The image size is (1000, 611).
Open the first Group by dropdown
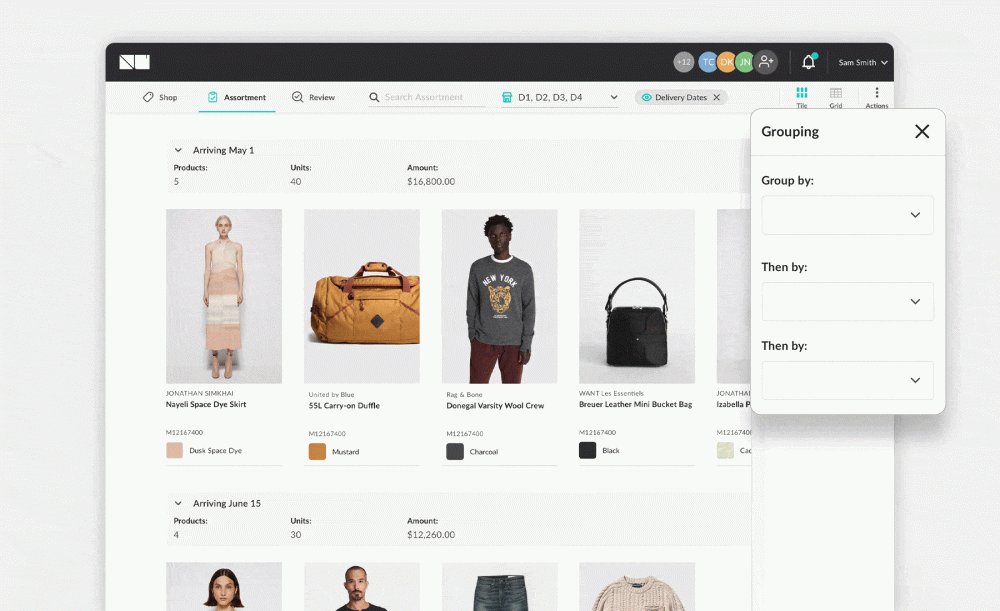coord(847,215)
